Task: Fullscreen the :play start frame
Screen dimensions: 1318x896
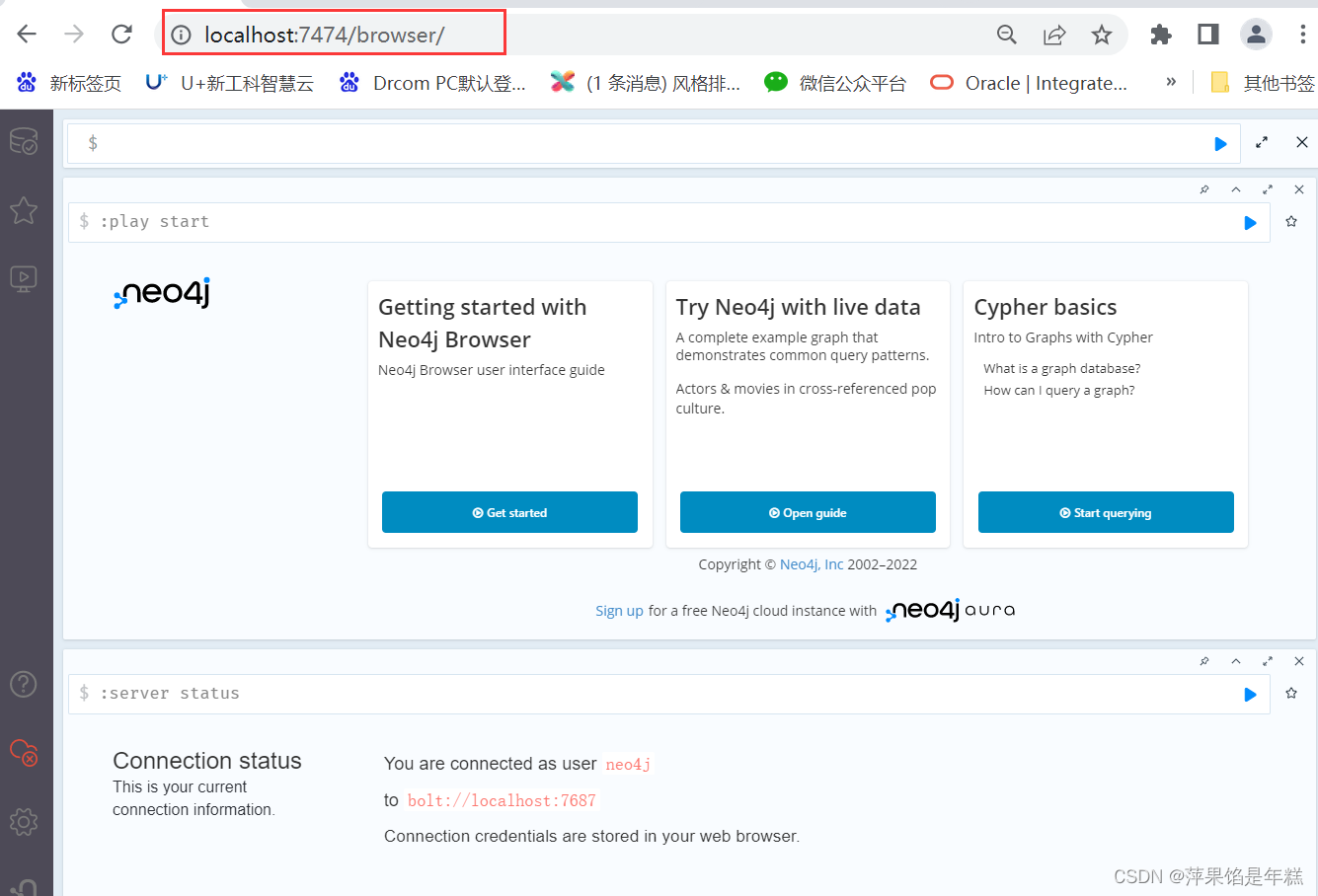Action: click(1268, 189)
